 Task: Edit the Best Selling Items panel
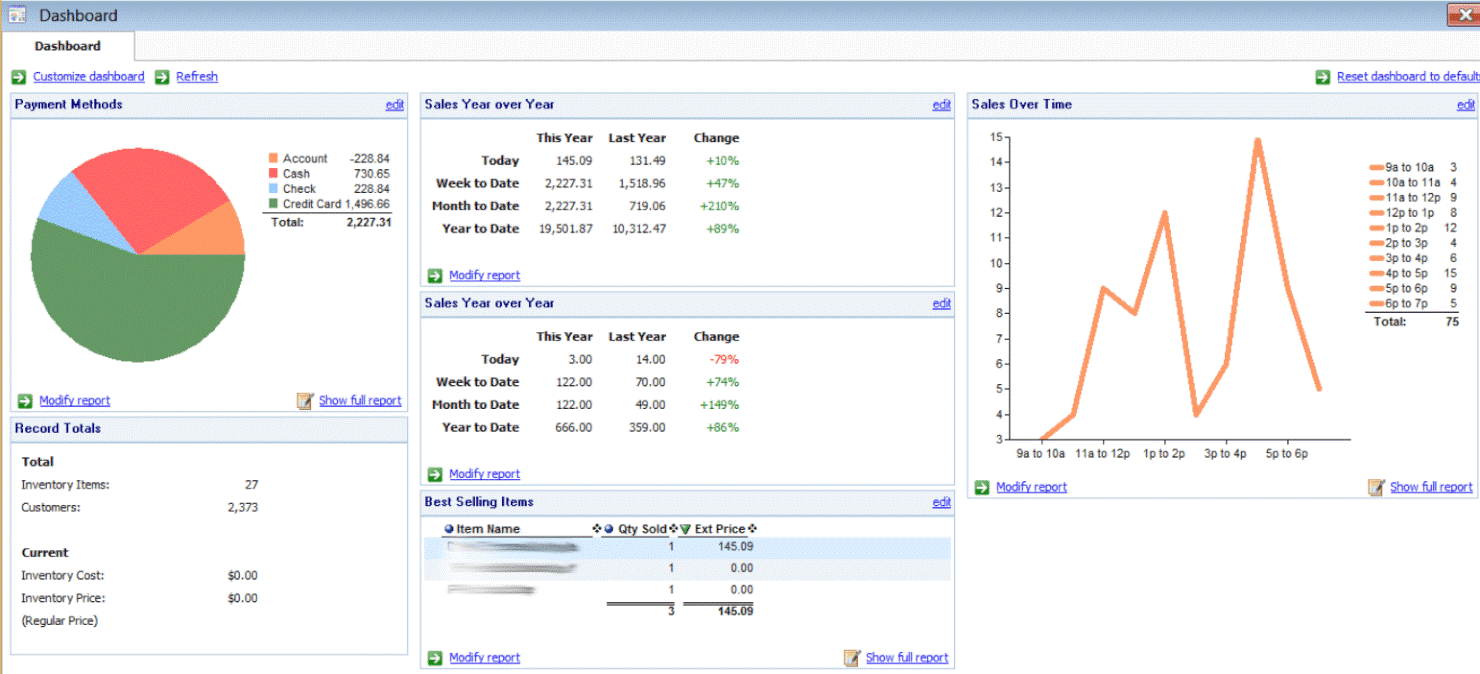[x=941, y=503]
